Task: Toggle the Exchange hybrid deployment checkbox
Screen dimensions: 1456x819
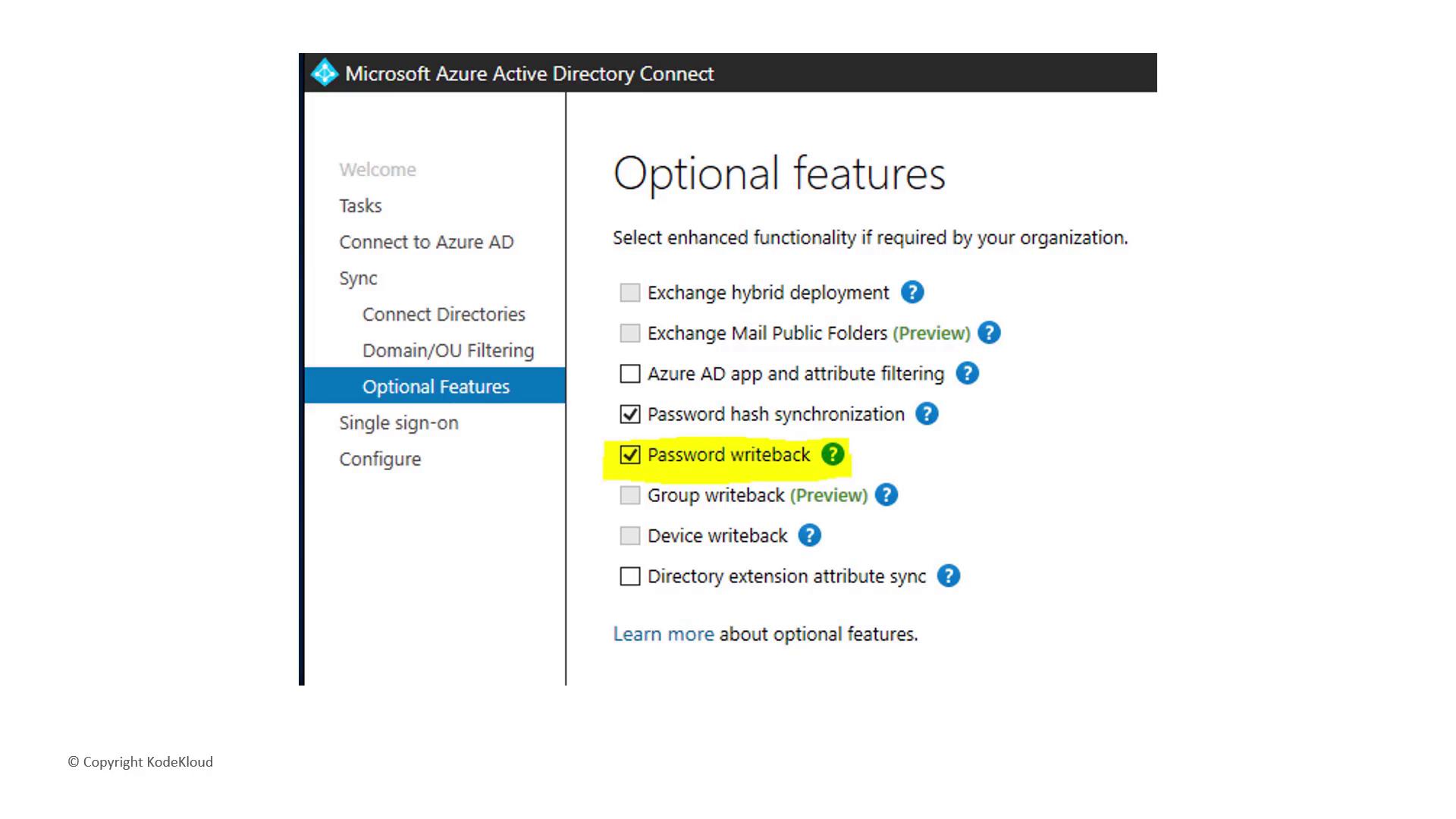Action: click(x=629, y=293)
